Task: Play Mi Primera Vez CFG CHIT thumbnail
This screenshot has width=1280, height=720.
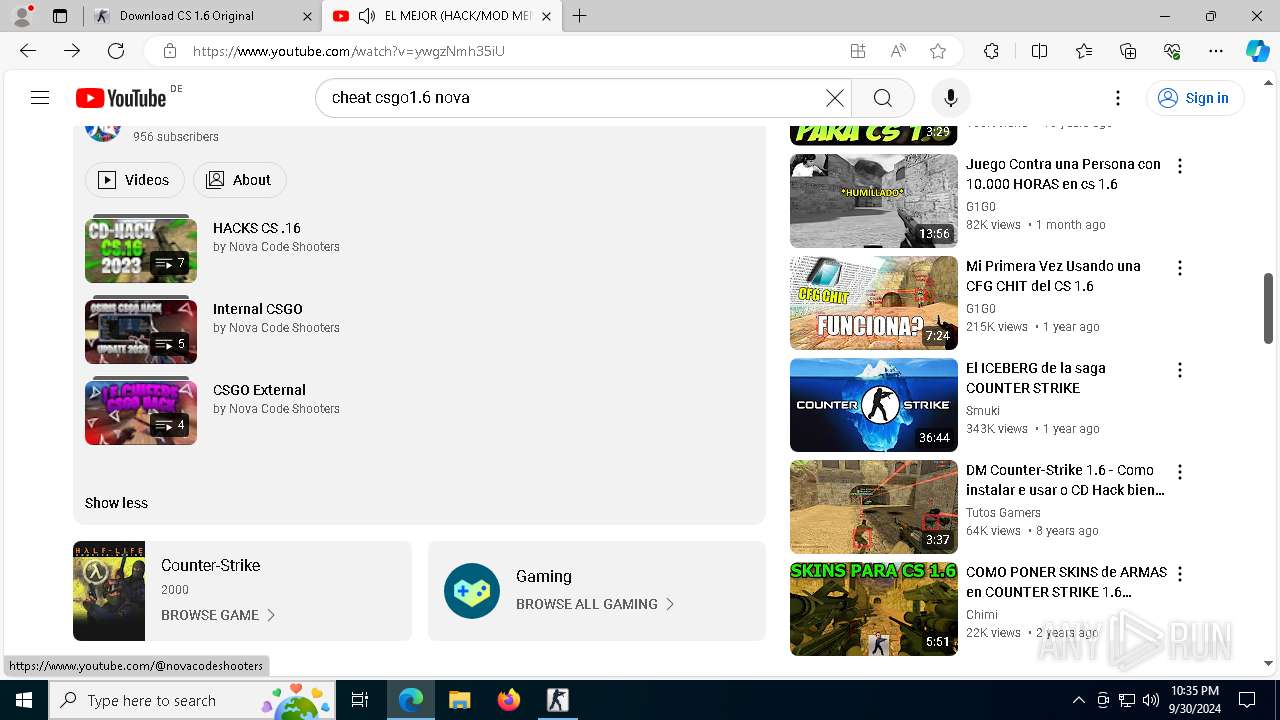Action: tap(874, 303)
